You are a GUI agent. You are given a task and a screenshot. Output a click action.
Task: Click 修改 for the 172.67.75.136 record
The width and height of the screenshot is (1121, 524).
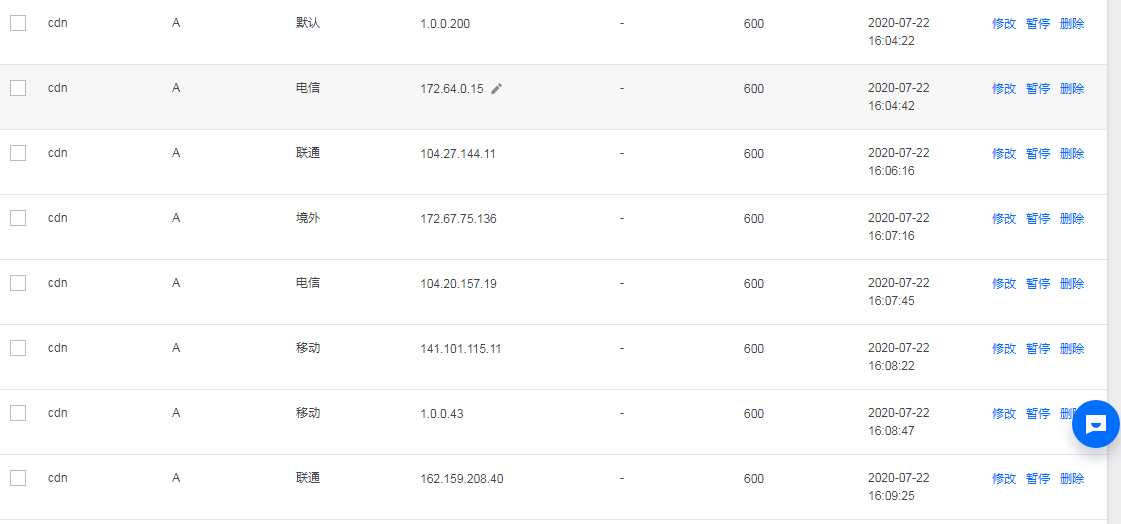pos(1004,219)
